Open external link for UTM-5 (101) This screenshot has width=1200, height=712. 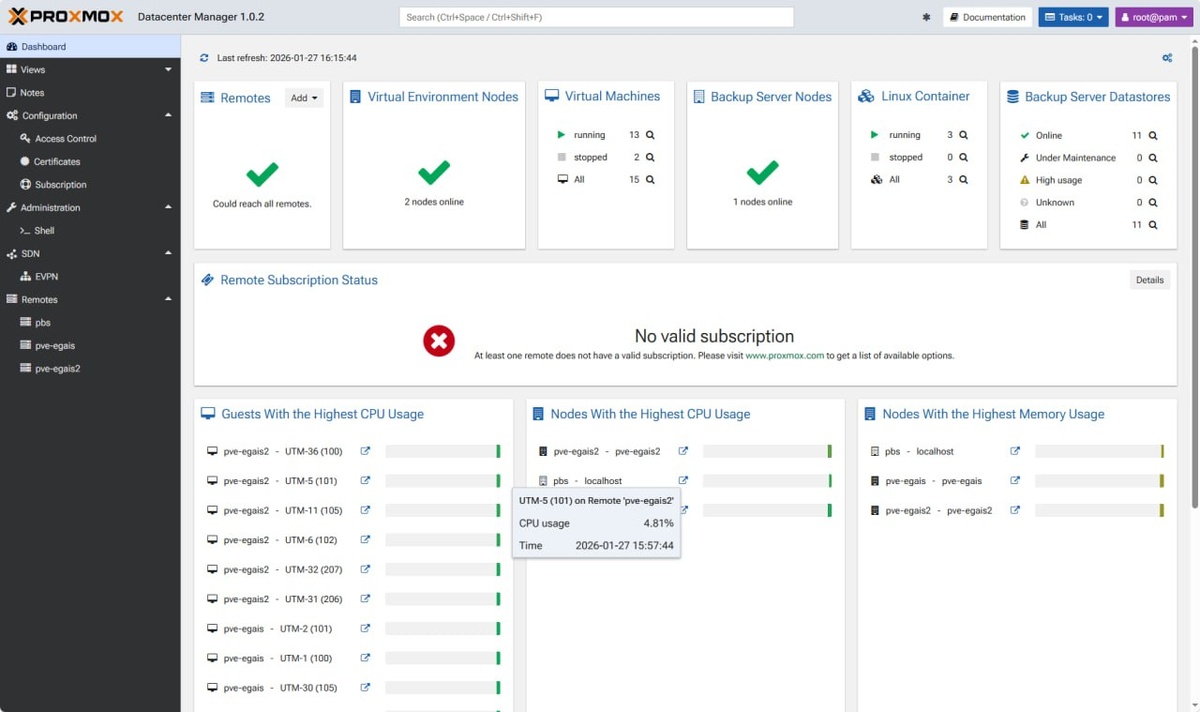365,481
